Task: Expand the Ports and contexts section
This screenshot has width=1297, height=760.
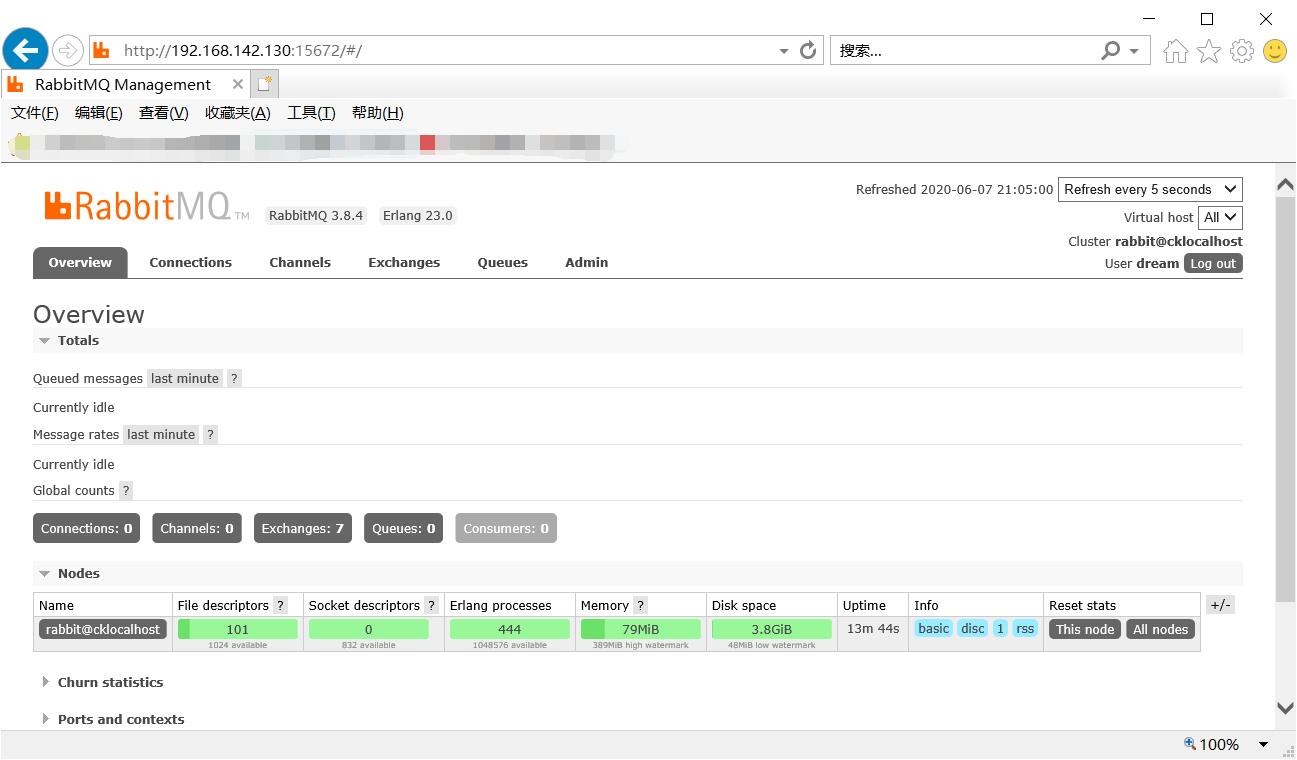Action: pos(113,719)
